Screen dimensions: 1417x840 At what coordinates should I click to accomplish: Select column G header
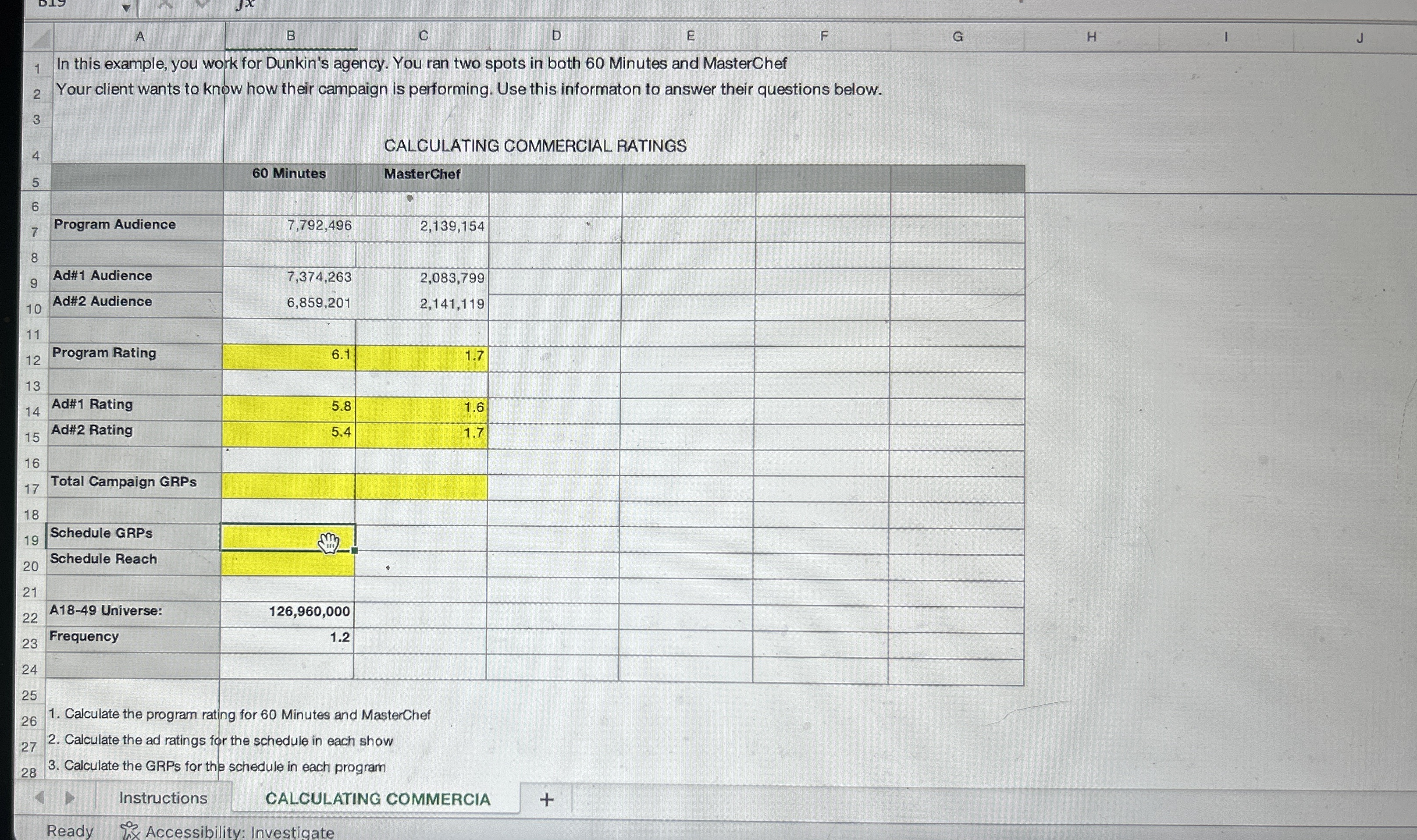click(x=957, y=37)
